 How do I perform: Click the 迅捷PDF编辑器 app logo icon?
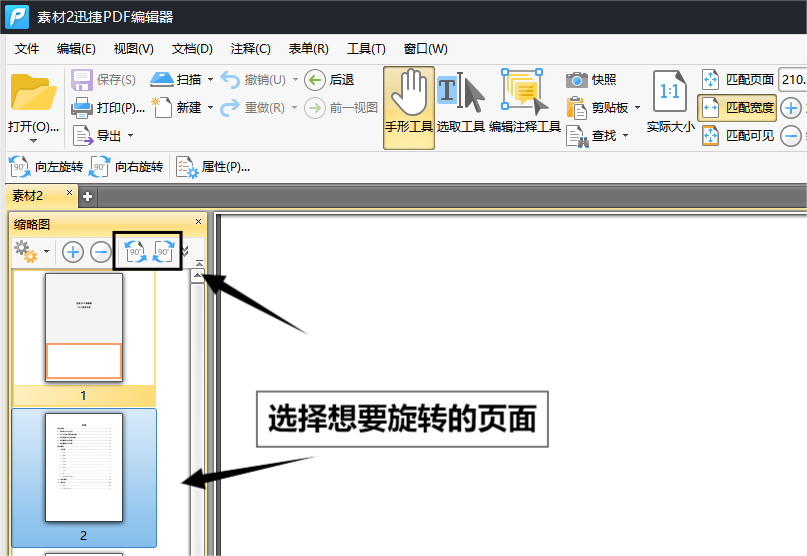pos(17,16)
